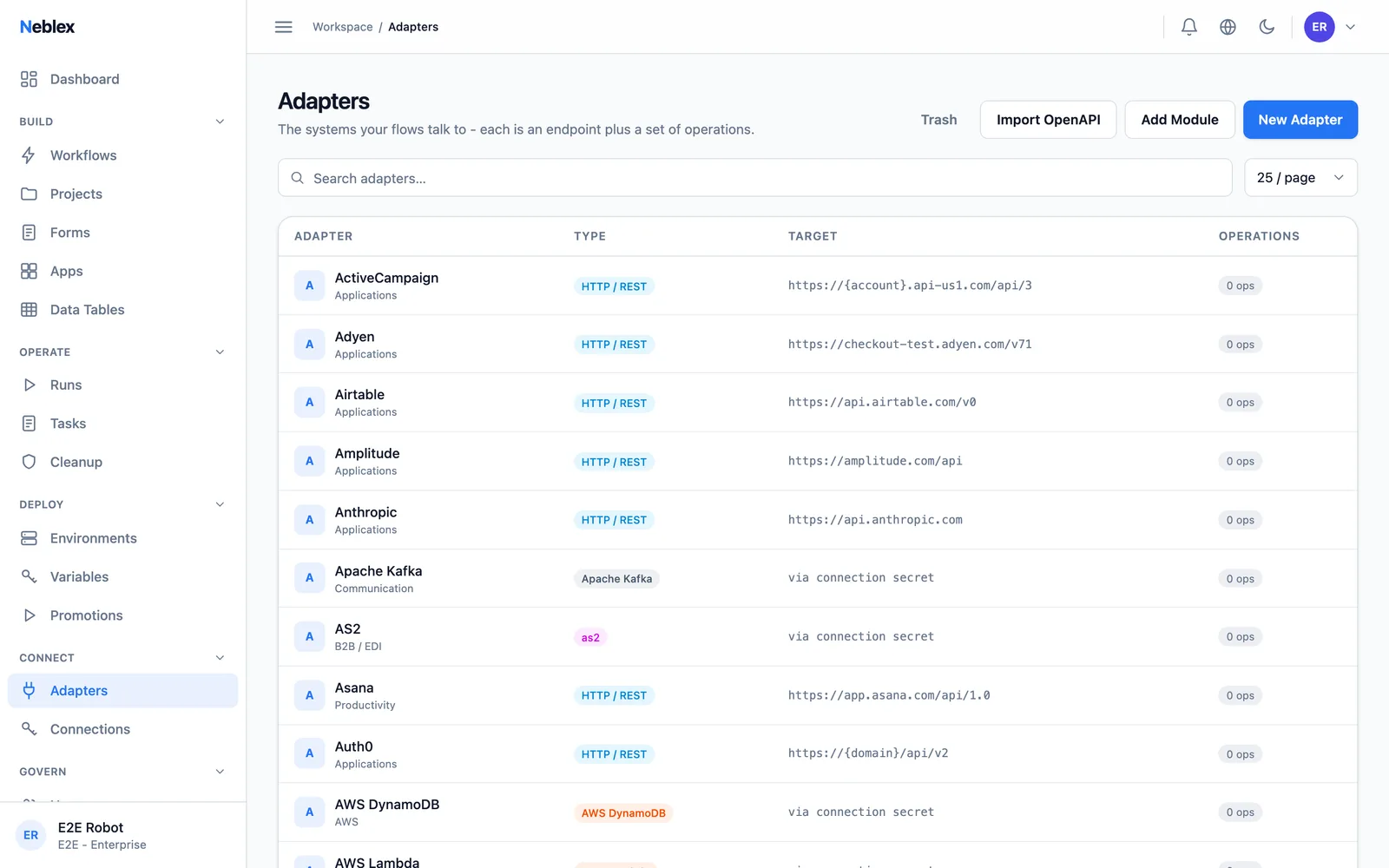Toggle the sidebar hamburger menu
This screenshot has height=868, width=1389.
[x=283, y=27]
